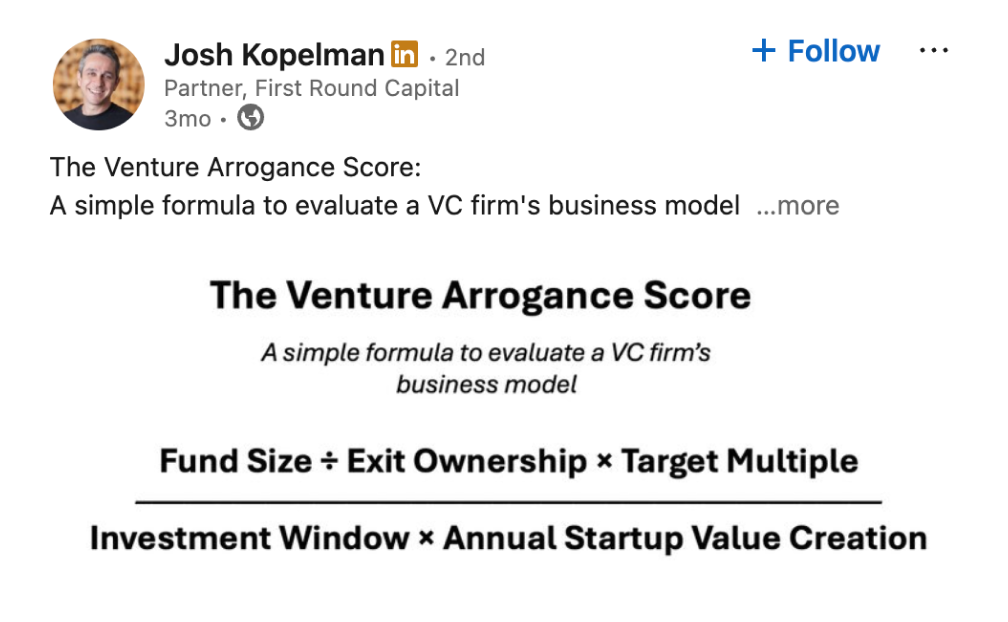This screenshot has height=622, width=1008.
Task: Expand the post with …more
Action: tap(798, 206)
